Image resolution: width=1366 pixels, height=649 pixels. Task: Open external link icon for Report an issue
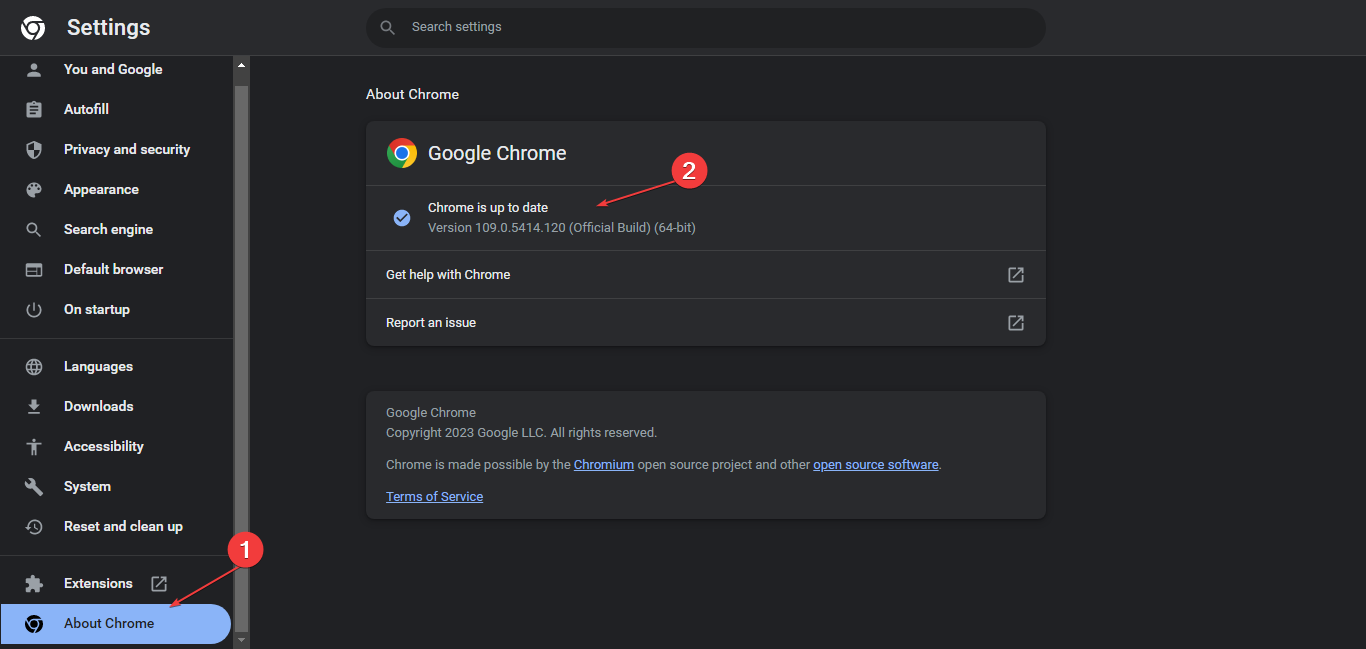coord(1016,322)
